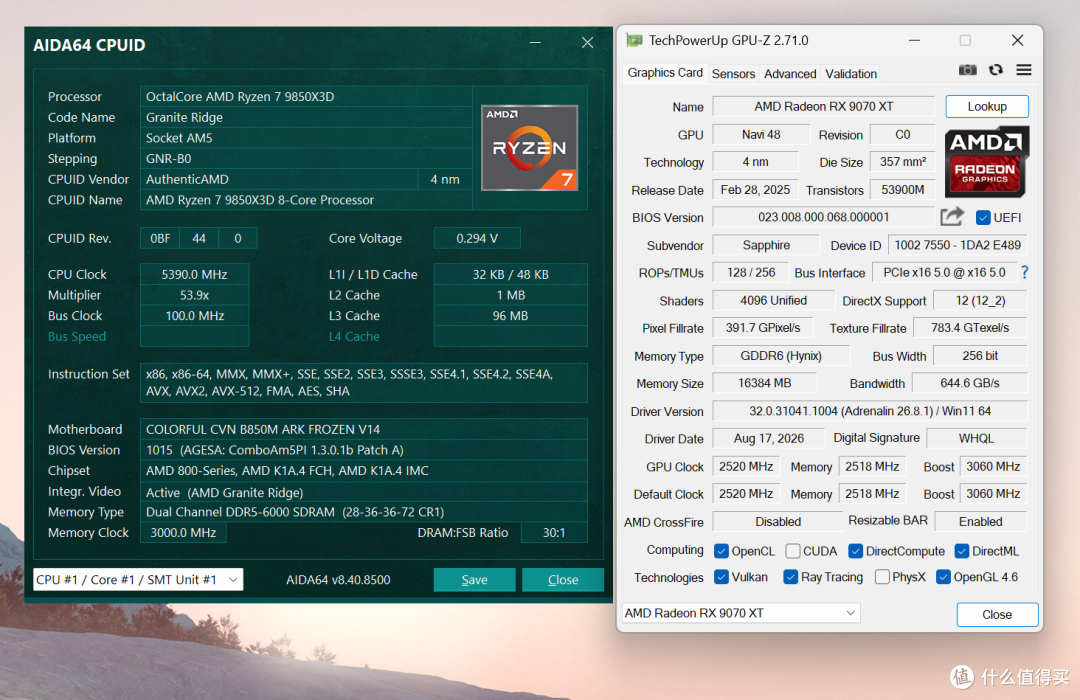Toggle the CUDA checkbox
1080x700 pixels.
point(793,551)
